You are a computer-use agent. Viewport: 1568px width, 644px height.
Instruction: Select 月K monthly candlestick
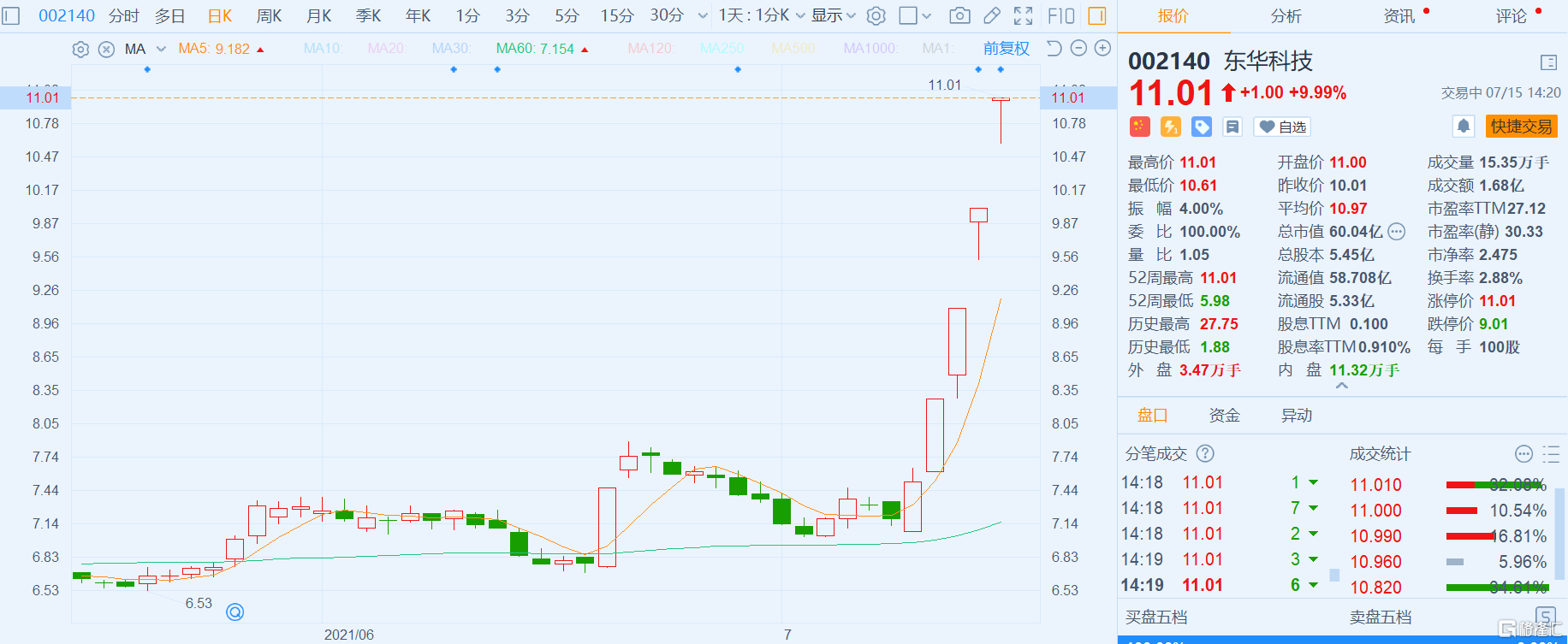point(319,15)
